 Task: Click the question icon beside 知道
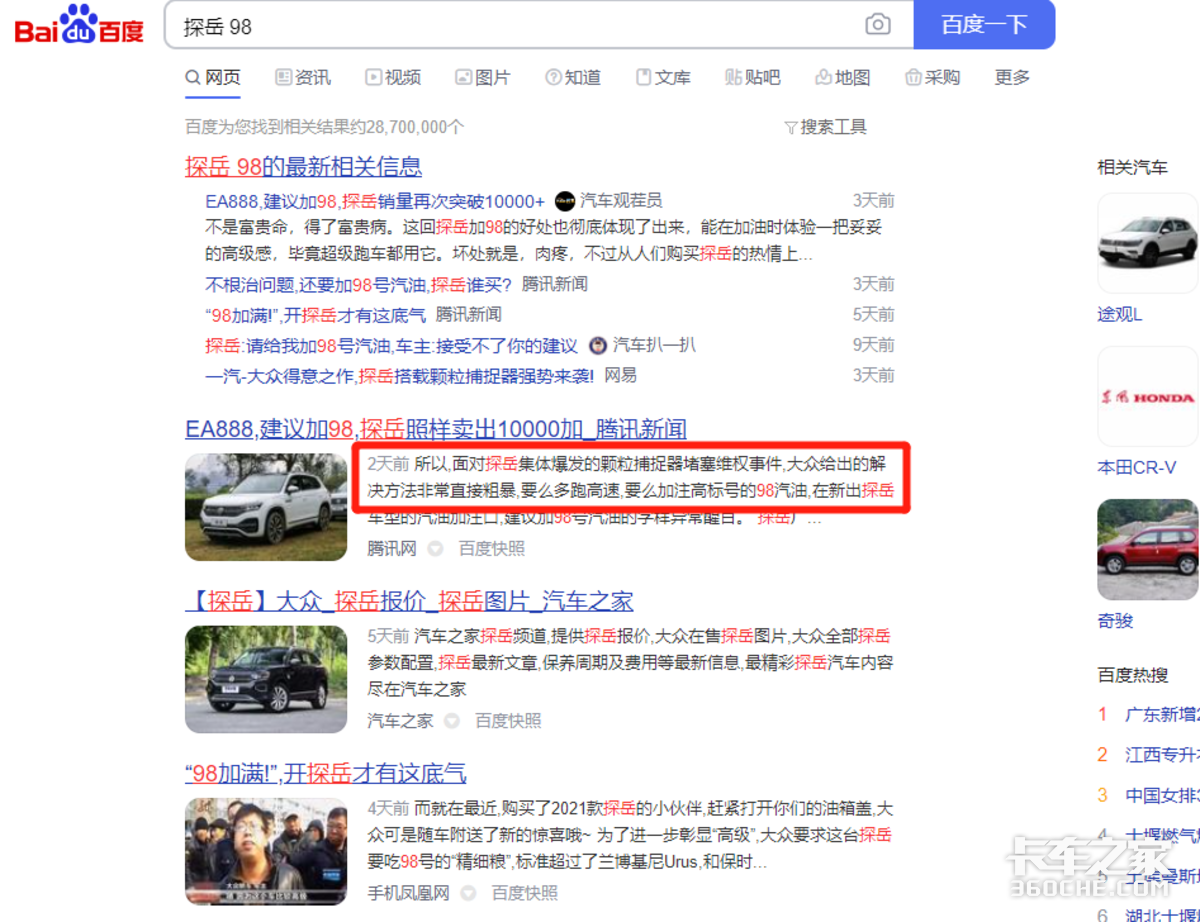coord(553,76)
